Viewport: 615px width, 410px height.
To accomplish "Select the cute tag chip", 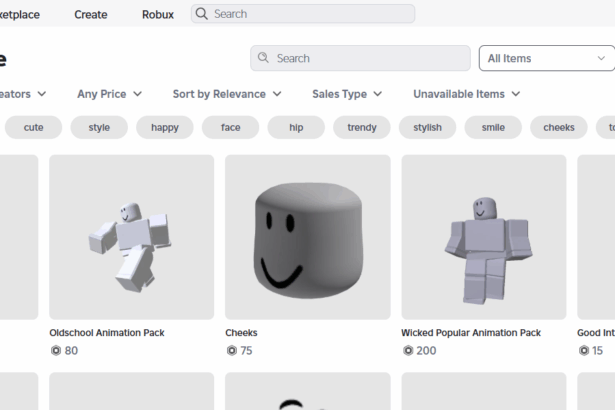I will pyautogui.click(x=33, y=128).
